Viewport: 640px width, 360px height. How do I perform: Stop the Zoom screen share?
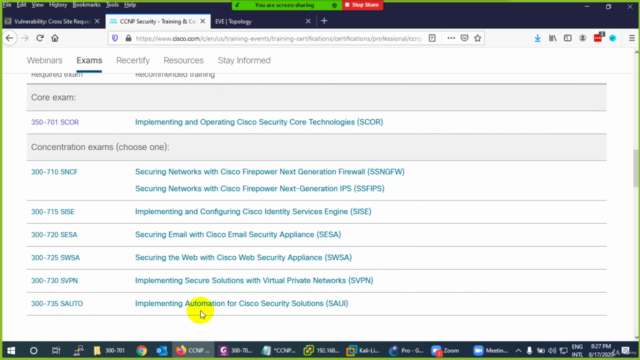362,5
